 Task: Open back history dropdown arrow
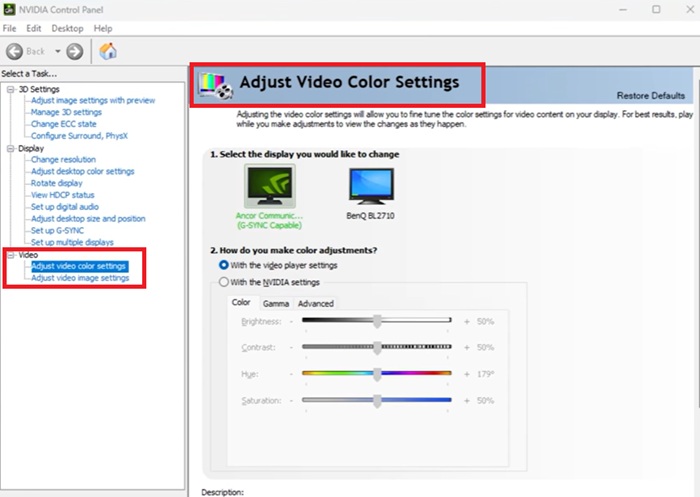58,51
